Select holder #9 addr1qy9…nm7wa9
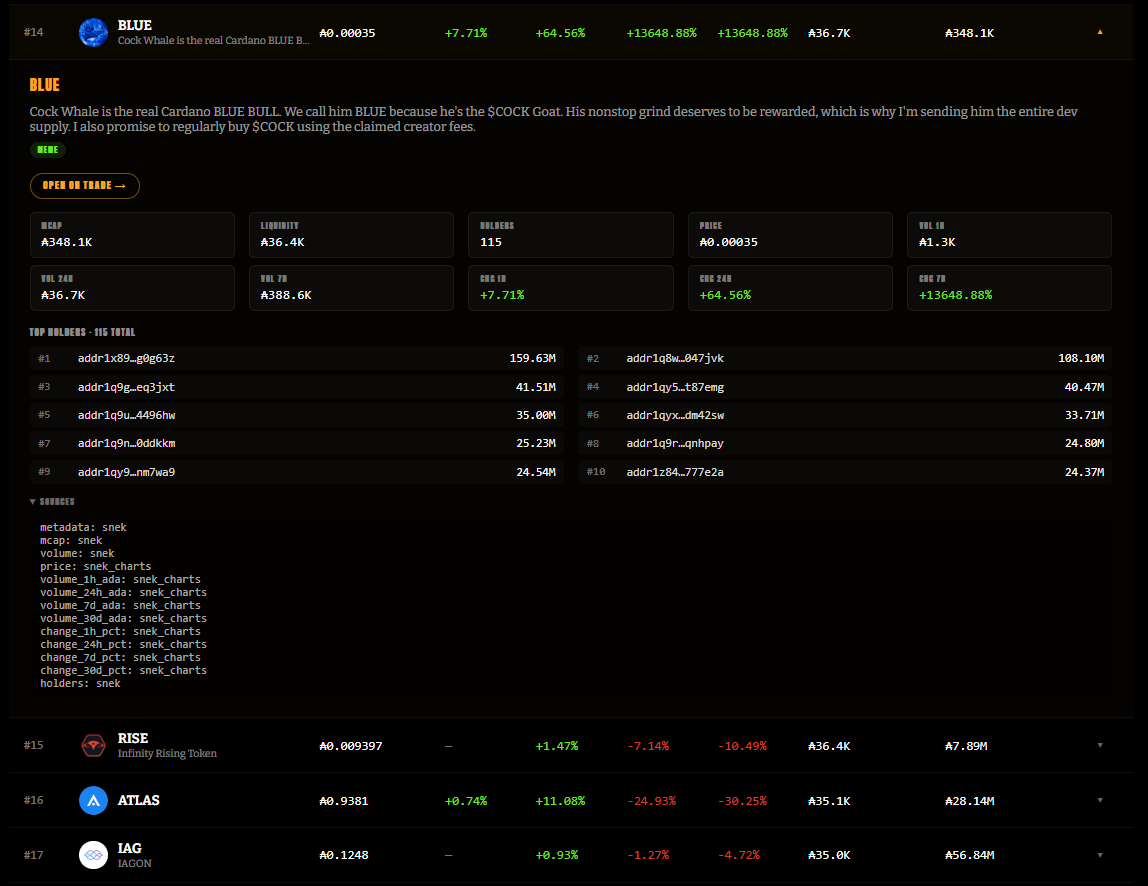The width and height of the screenshot is (1148, 886). click(297, 472)
